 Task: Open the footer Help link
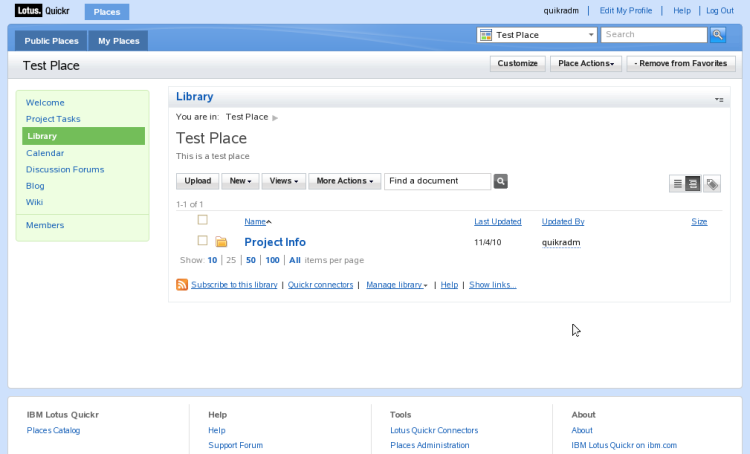[217, 430]
